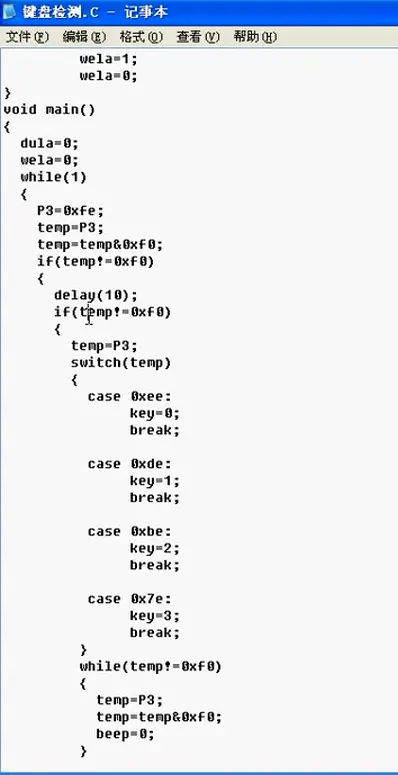398x775 pixels.
Task: Open the 帮助(H) menu
Action: click(x=255, y=37)
